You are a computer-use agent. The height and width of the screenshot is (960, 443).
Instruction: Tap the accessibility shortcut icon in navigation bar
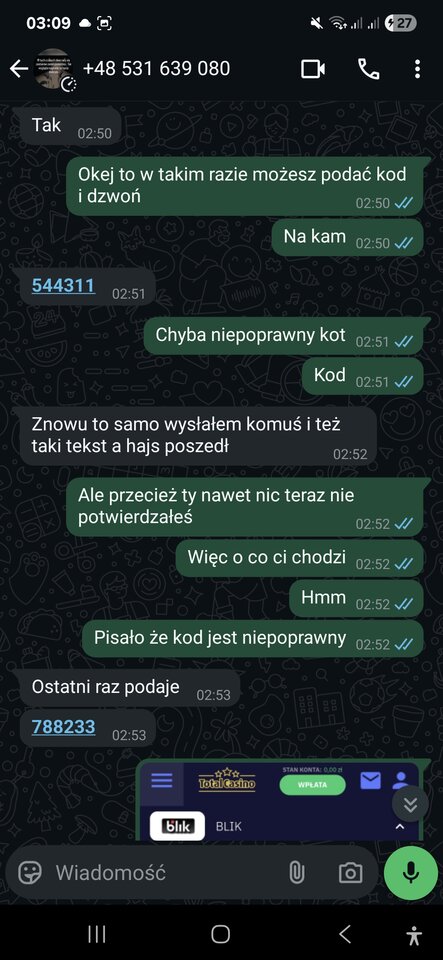[414, 934]
